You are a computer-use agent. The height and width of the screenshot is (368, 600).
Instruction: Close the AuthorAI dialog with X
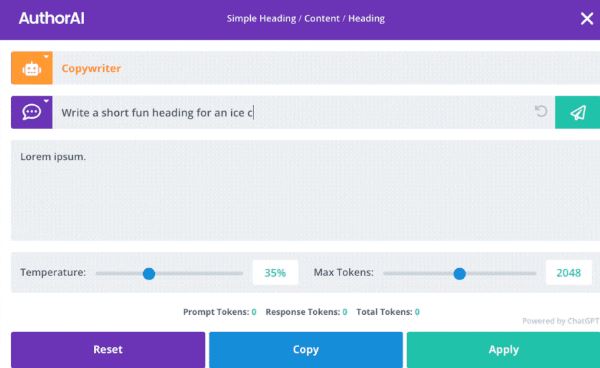(587, 18)
